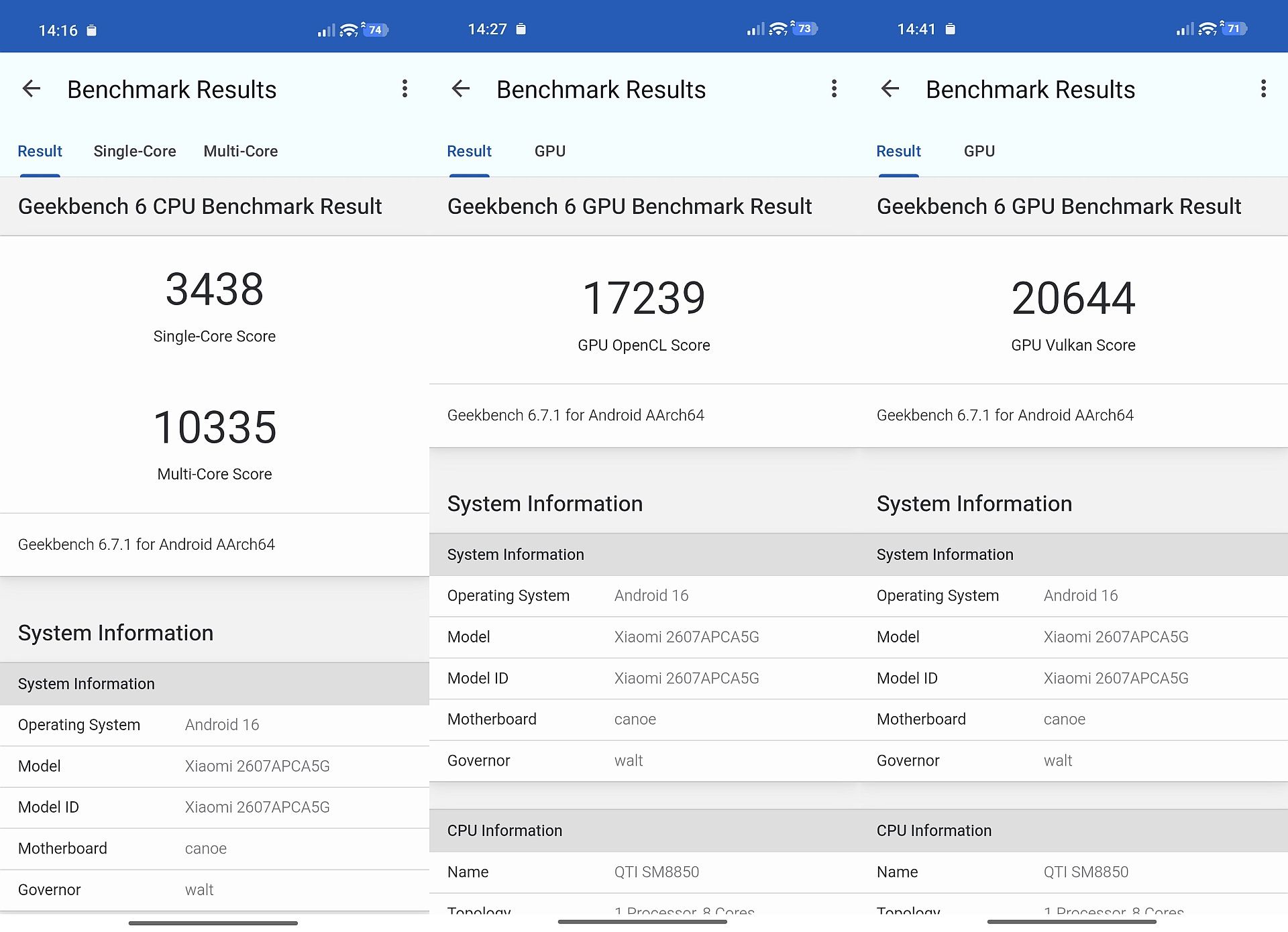This screenshot has width=1288, height=932.
Task: Tap Operating System row on OpenCL screen
Action: point(644,595)
